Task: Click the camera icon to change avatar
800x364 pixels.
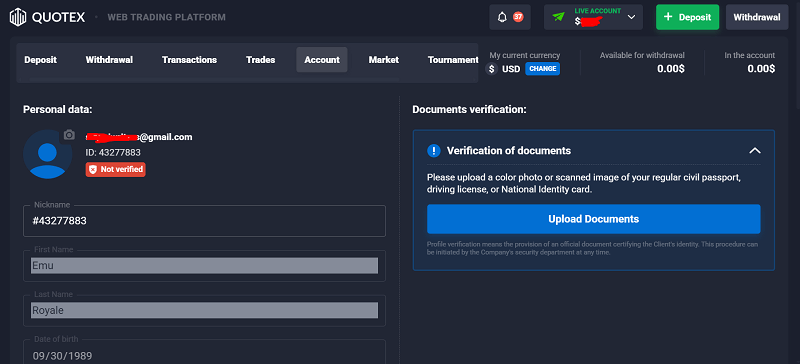Action: click(69, 135)
